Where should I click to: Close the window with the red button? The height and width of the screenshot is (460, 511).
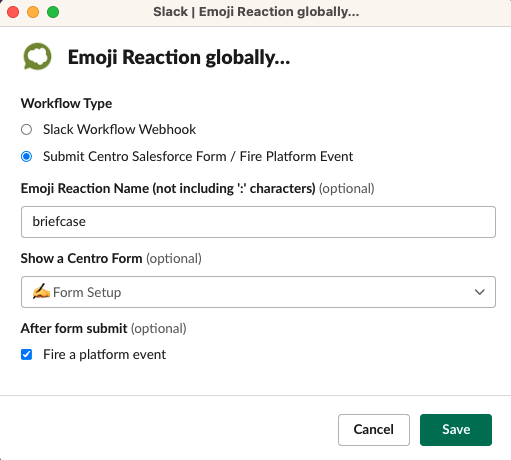tap(13, 12)
